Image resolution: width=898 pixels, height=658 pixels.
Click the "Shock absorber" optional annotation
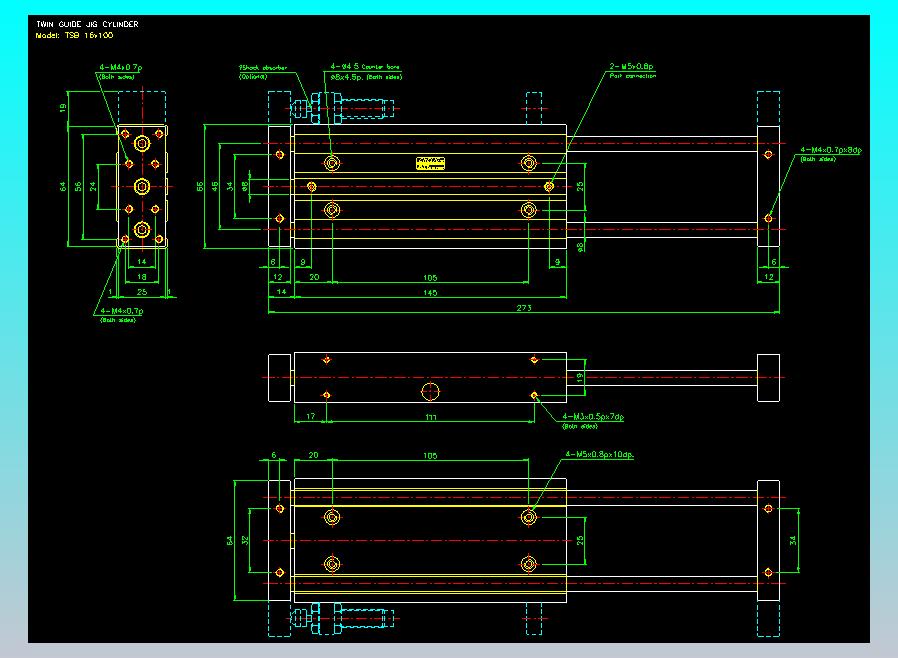point(262,67)
